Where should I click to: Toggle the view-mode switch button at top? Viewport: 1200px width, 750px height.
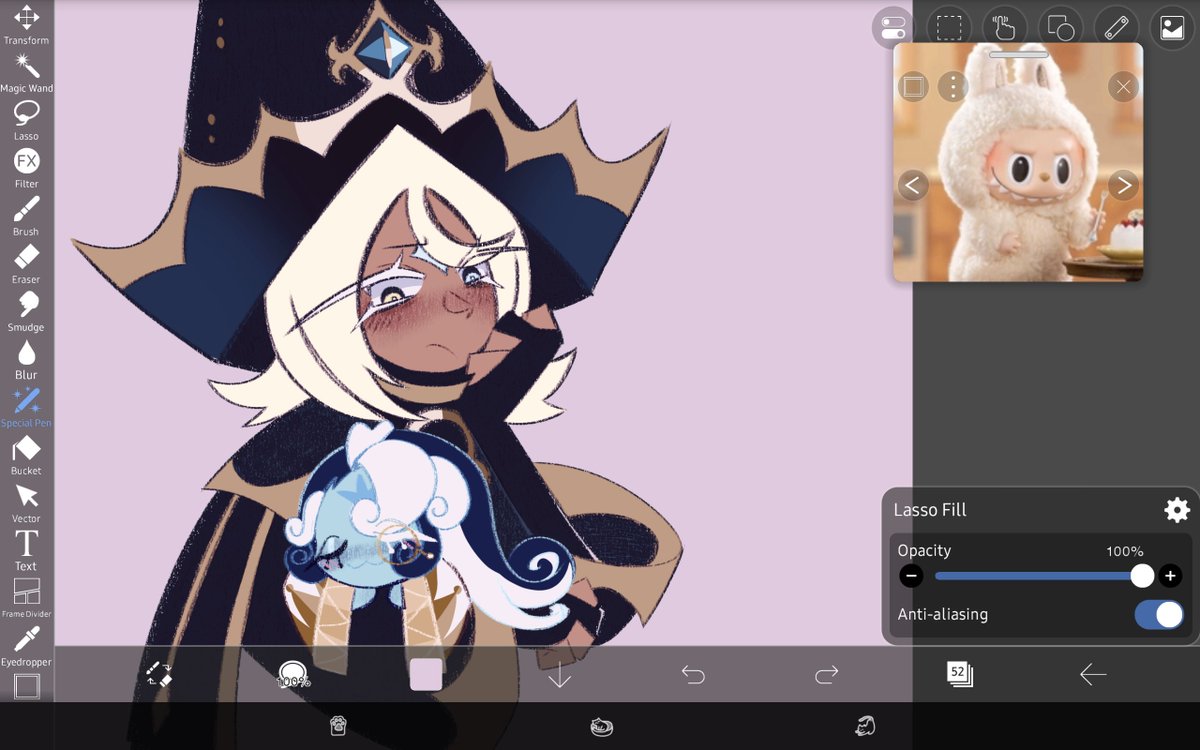(893, 27)
